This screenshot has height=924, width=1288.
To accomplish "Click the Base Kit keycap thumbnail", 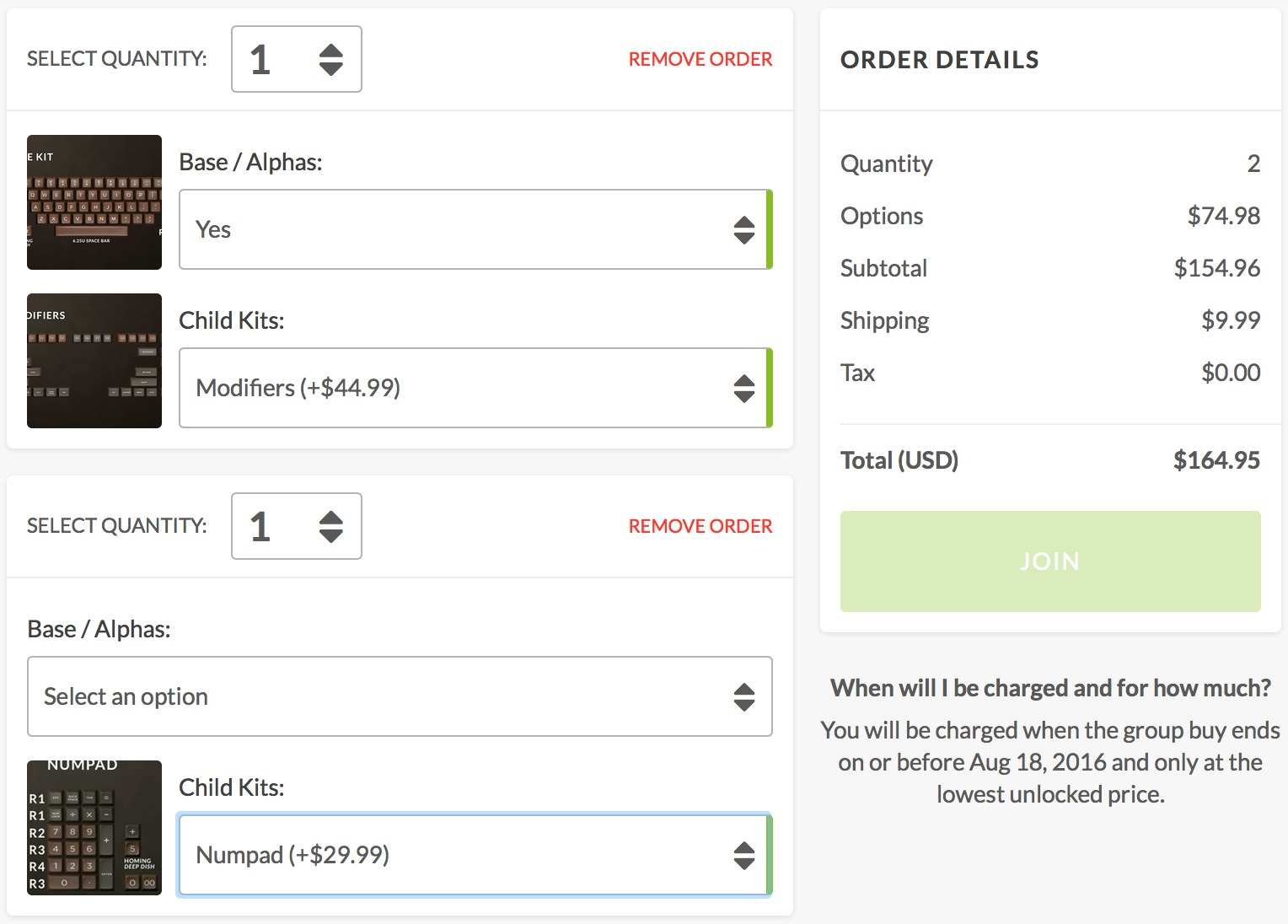I will tap(94, 202).
